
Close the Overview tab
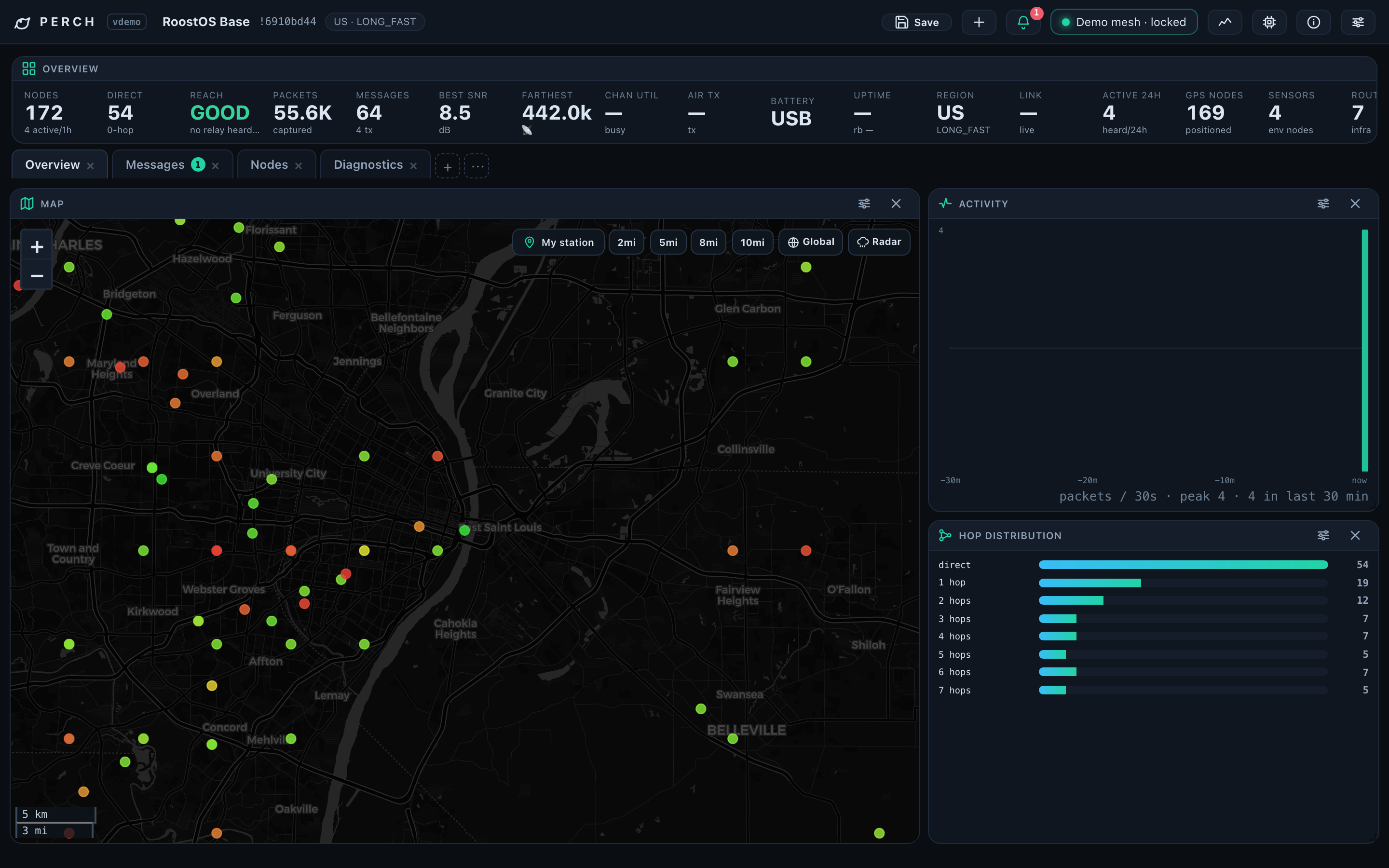(x=90, y=166)
